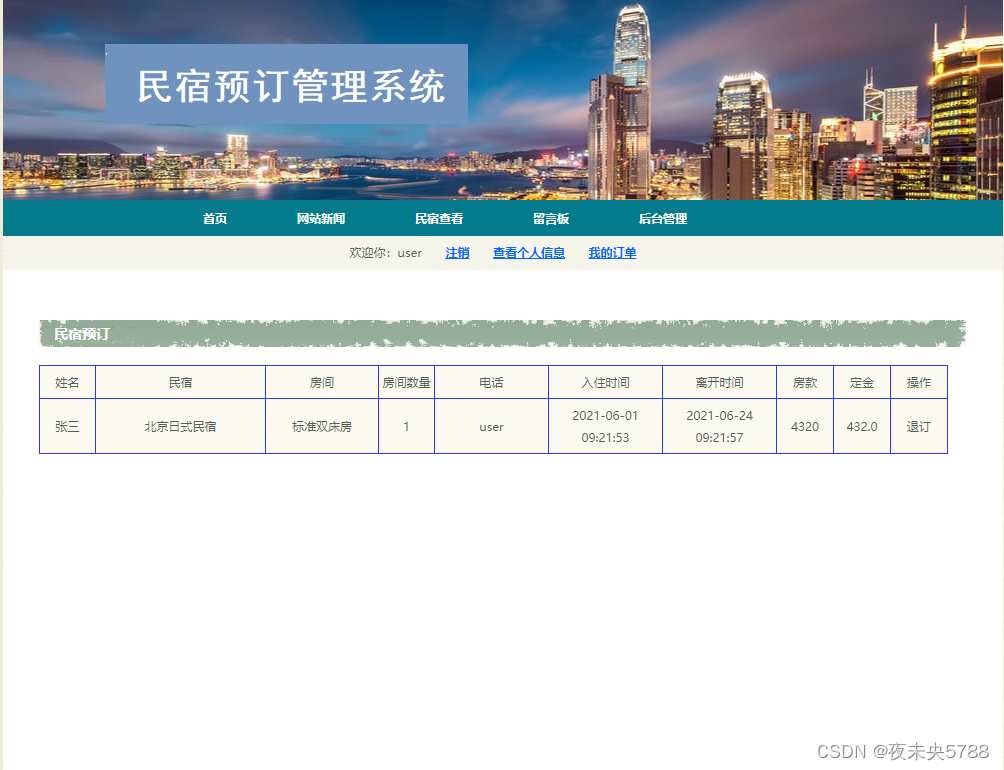This screenshot has height=770, width=1004.
Task: Click the 民宿 column header
Action: pyautogui.click(x=181, y=382)
